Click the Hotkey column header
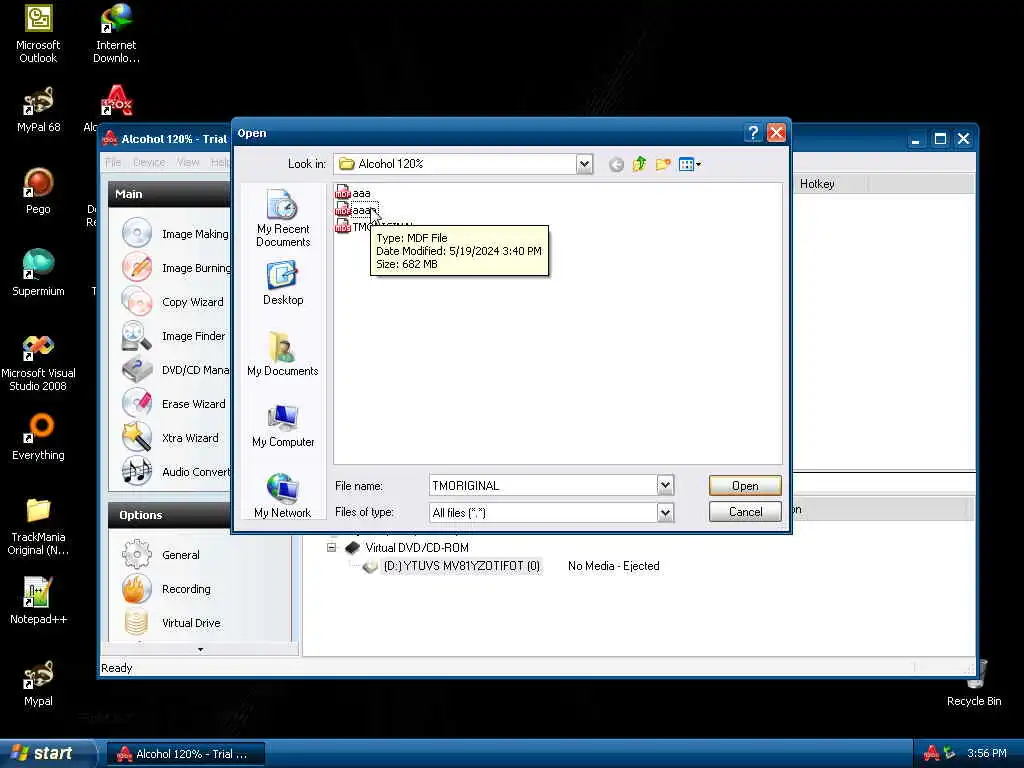This screenshot has height=768, width=1024. click(x=817, y=184)
